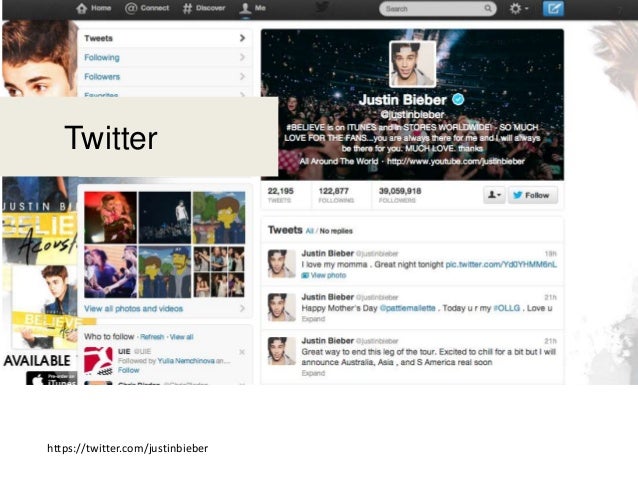Viewport: 638px width, 479px height.
Task: Click the chevron next to Following
Action: pyautogui.click(x=243, y=57)
